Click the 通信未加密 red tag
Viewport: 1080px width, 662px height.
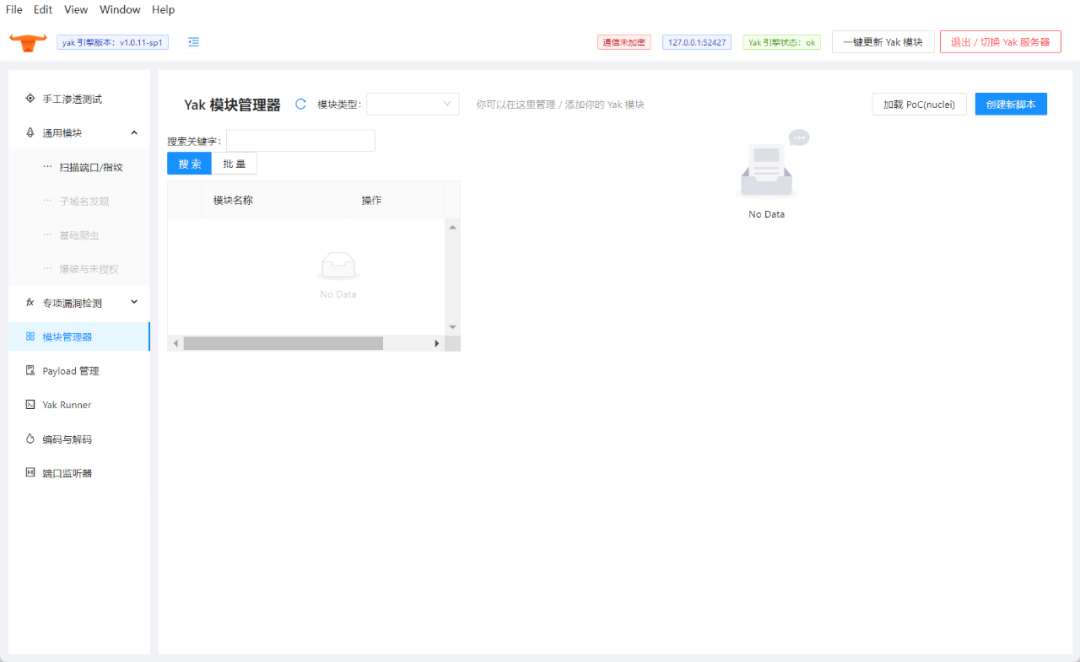point(624,42)
